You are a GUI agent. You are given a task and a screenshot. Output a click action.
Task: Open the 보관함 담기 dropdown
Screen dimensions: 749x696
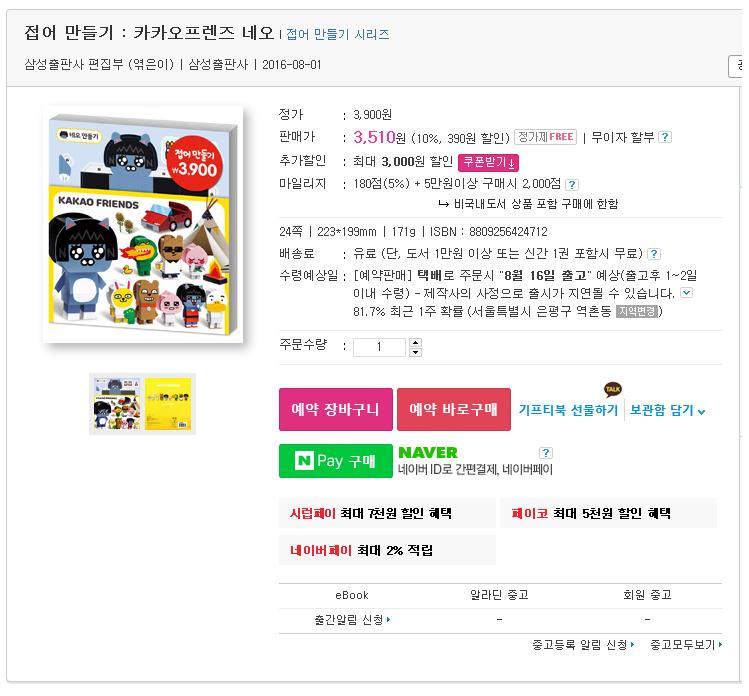(x=667, y=410)
